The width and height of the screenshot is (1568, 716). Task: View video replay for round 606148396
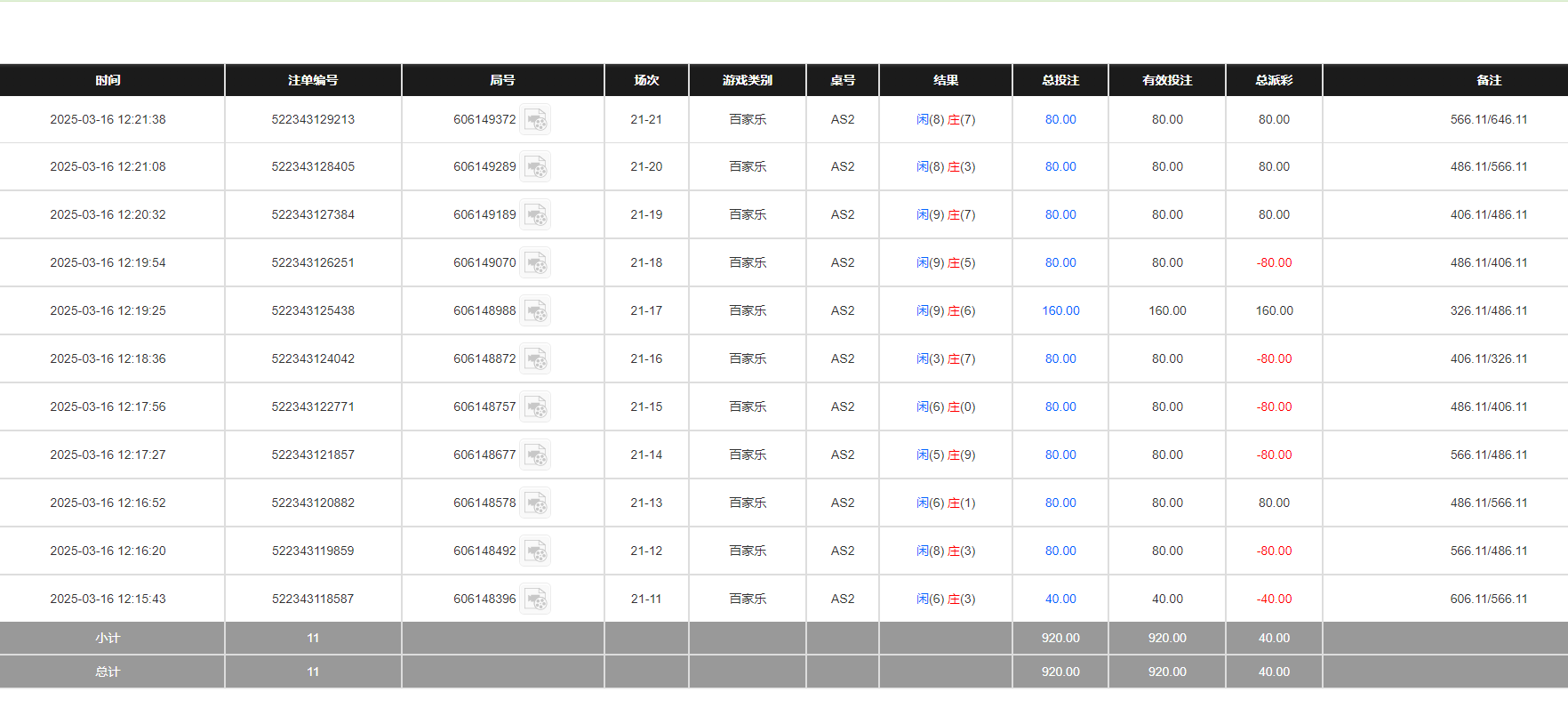[x=535, y=599]
